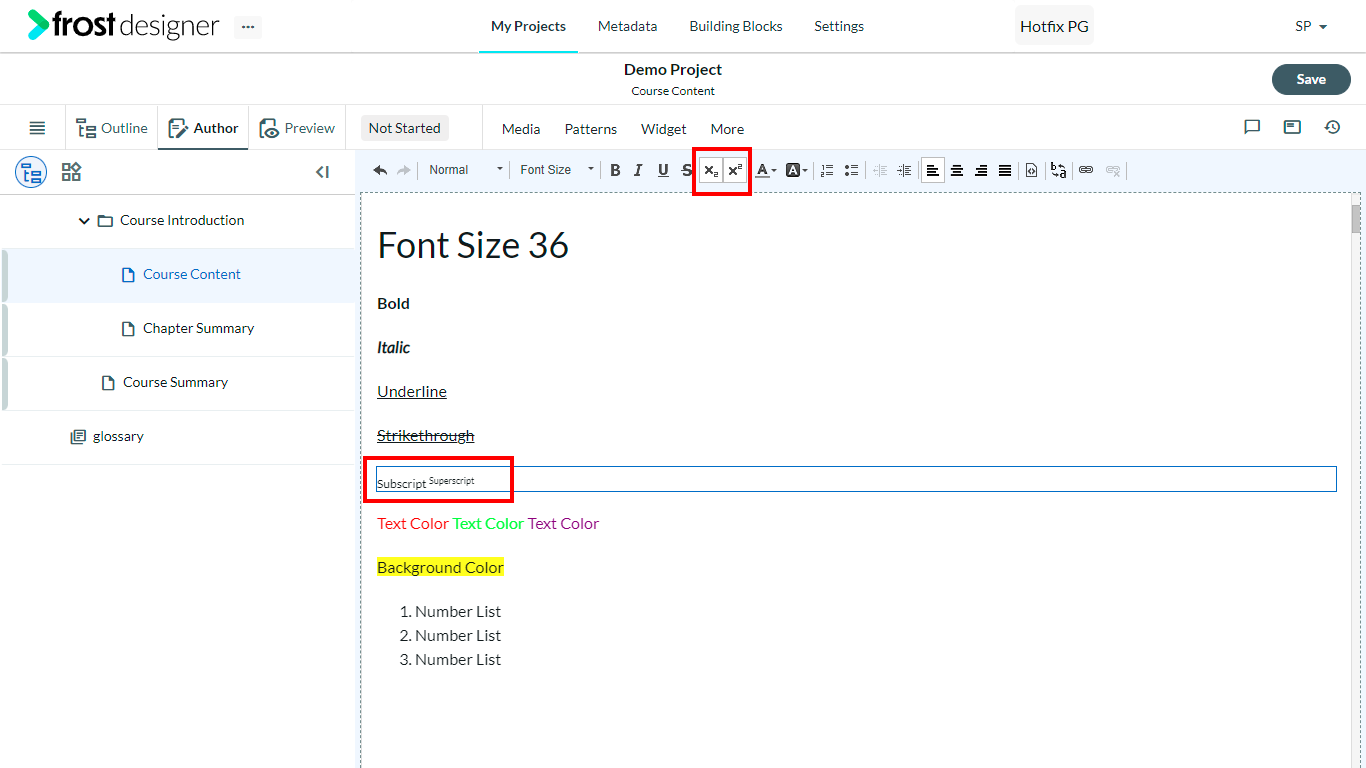The height and width of the screenshot is (768, 1366).
Task: Open the hamburger menu icon
Action: point(37,128)
